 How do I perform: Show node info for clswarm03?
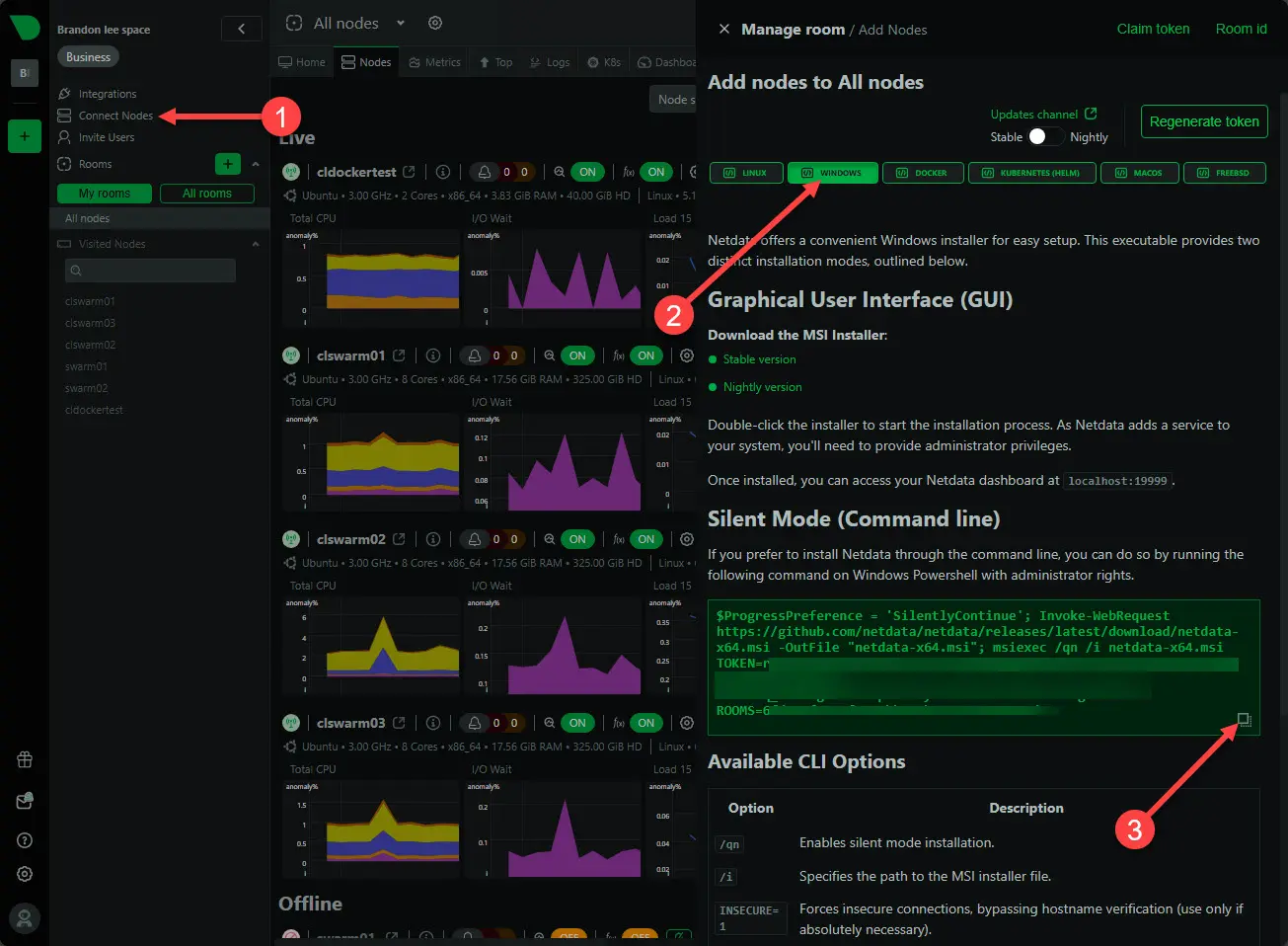tap(433, 723)
